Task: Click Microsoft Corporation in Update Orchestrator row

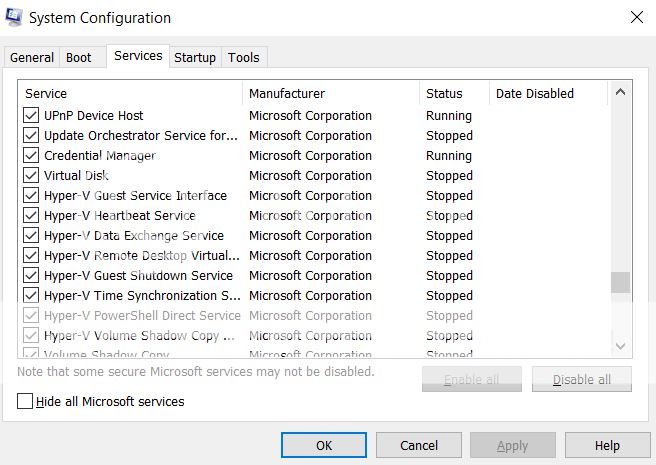Action: 310,135
